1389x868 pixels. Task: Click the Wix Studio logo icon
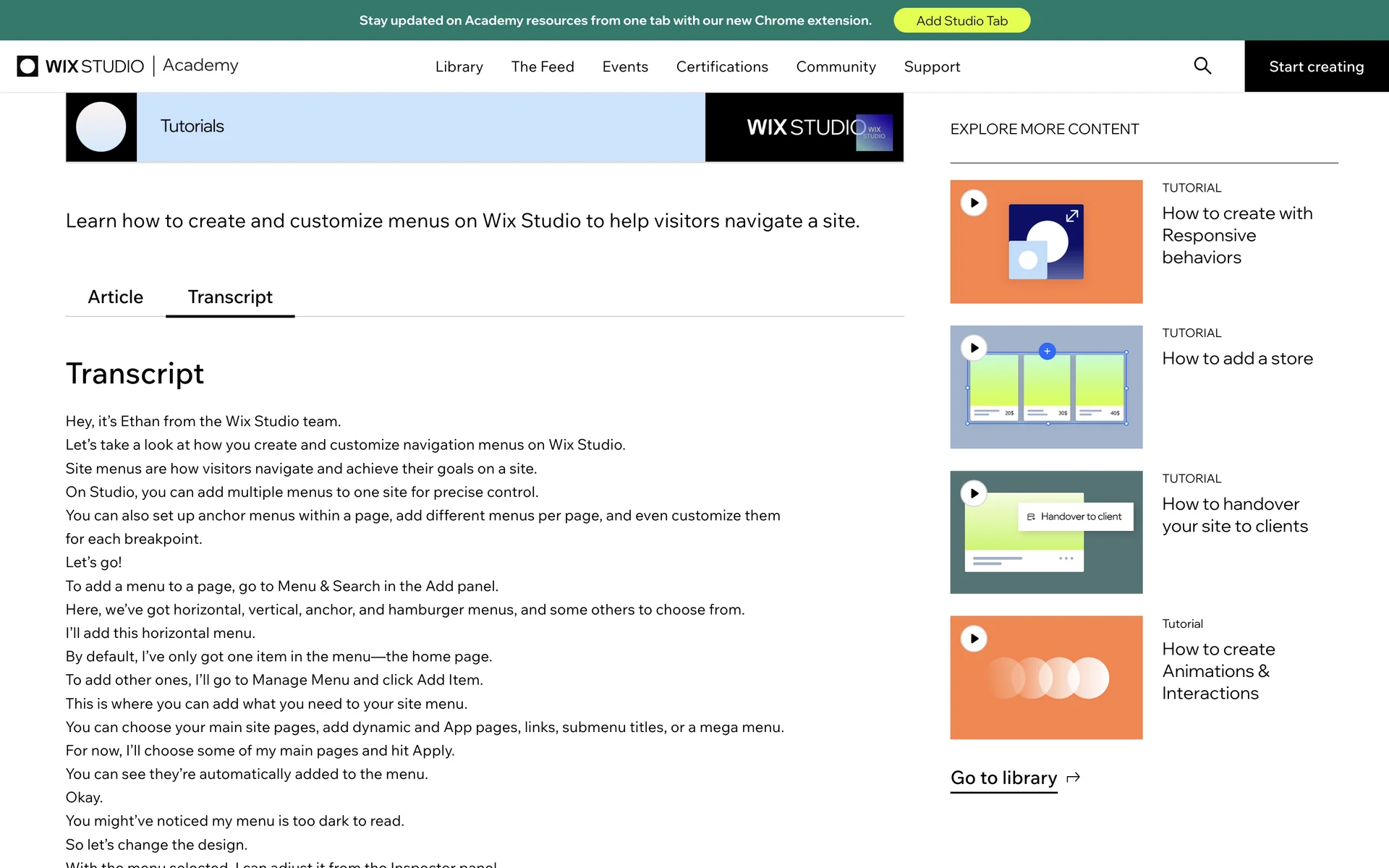tap(27, 66)
